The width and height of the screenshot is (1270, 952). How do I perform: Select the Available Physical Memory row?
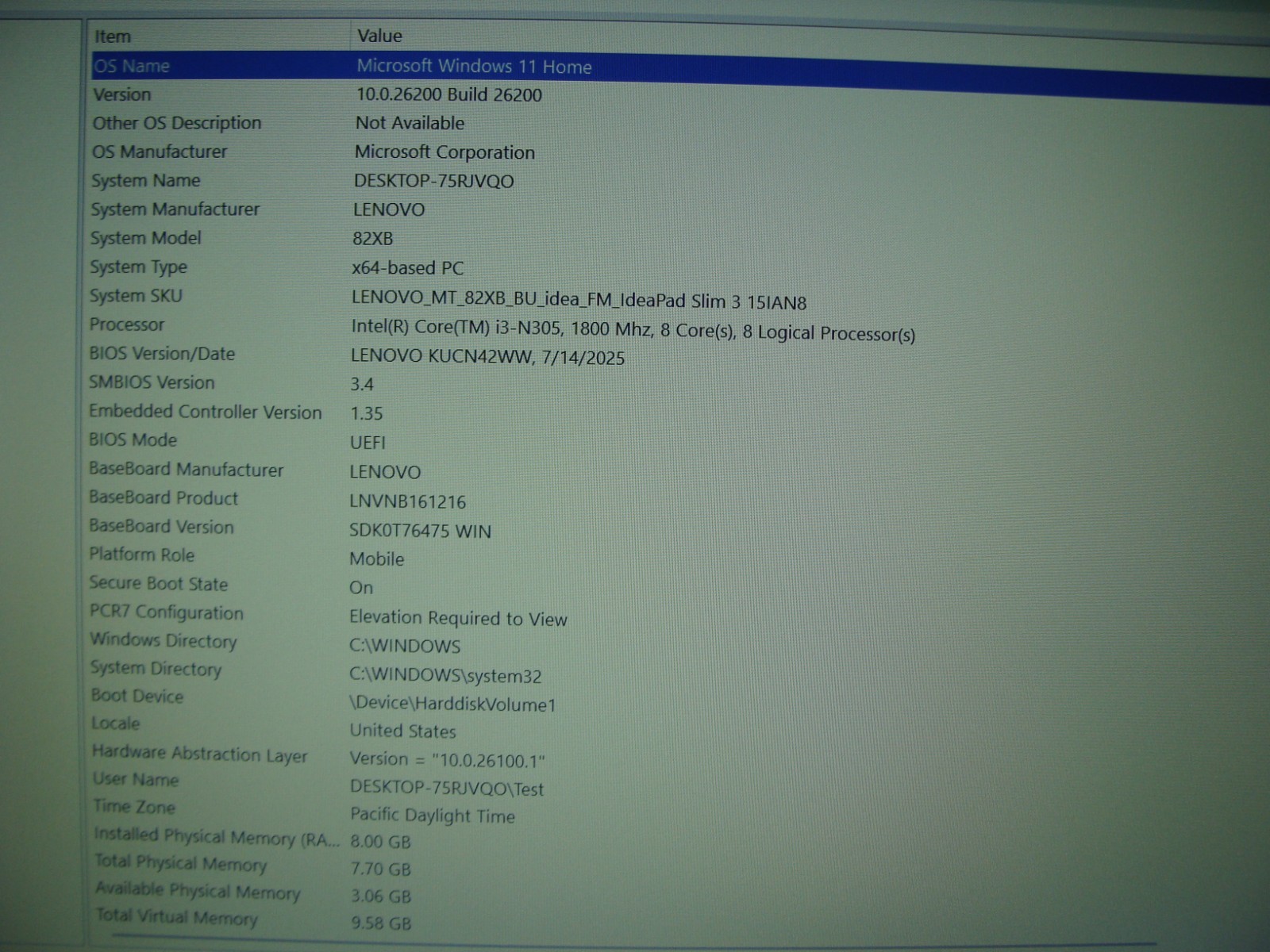(x=198, y=891)
